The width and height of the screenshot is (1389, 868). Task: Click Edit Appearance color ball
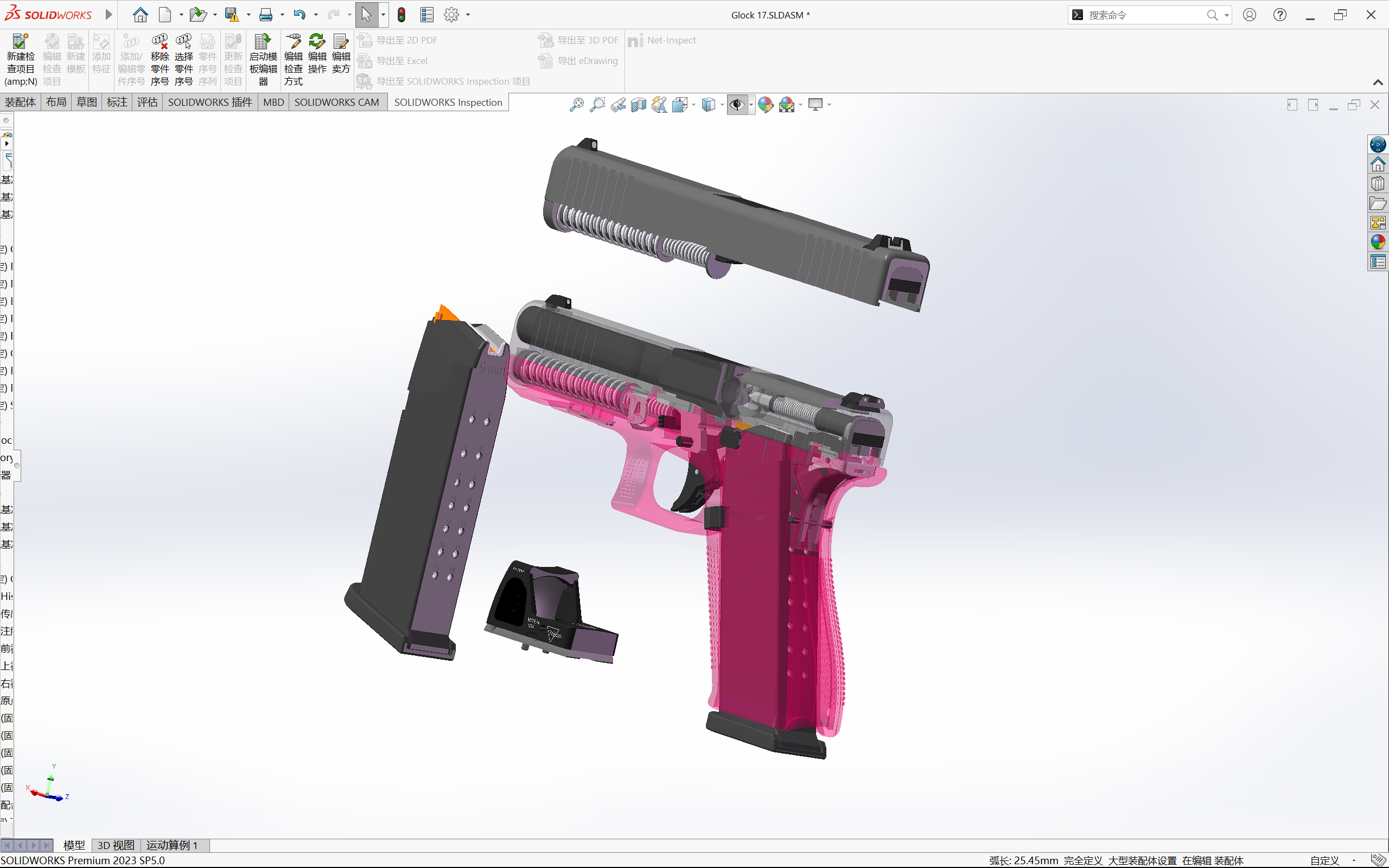tap(765, 105)
